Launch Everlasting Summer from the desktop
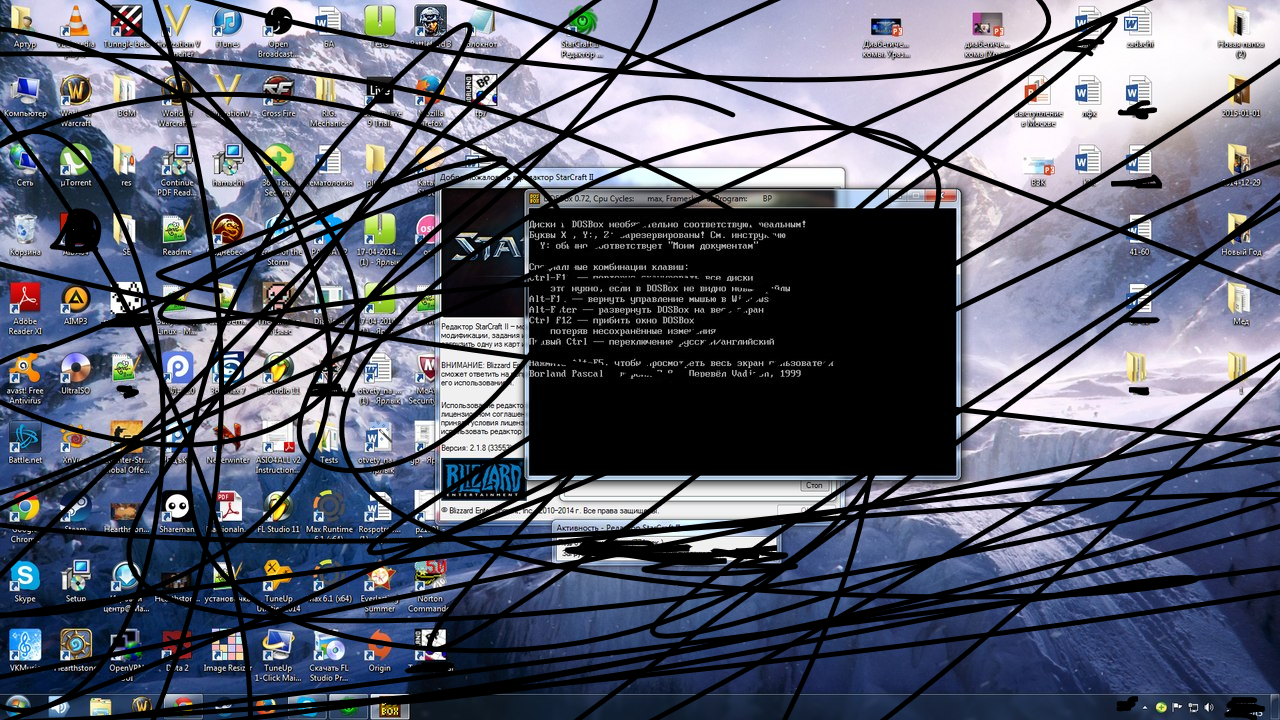 [379, 586]
